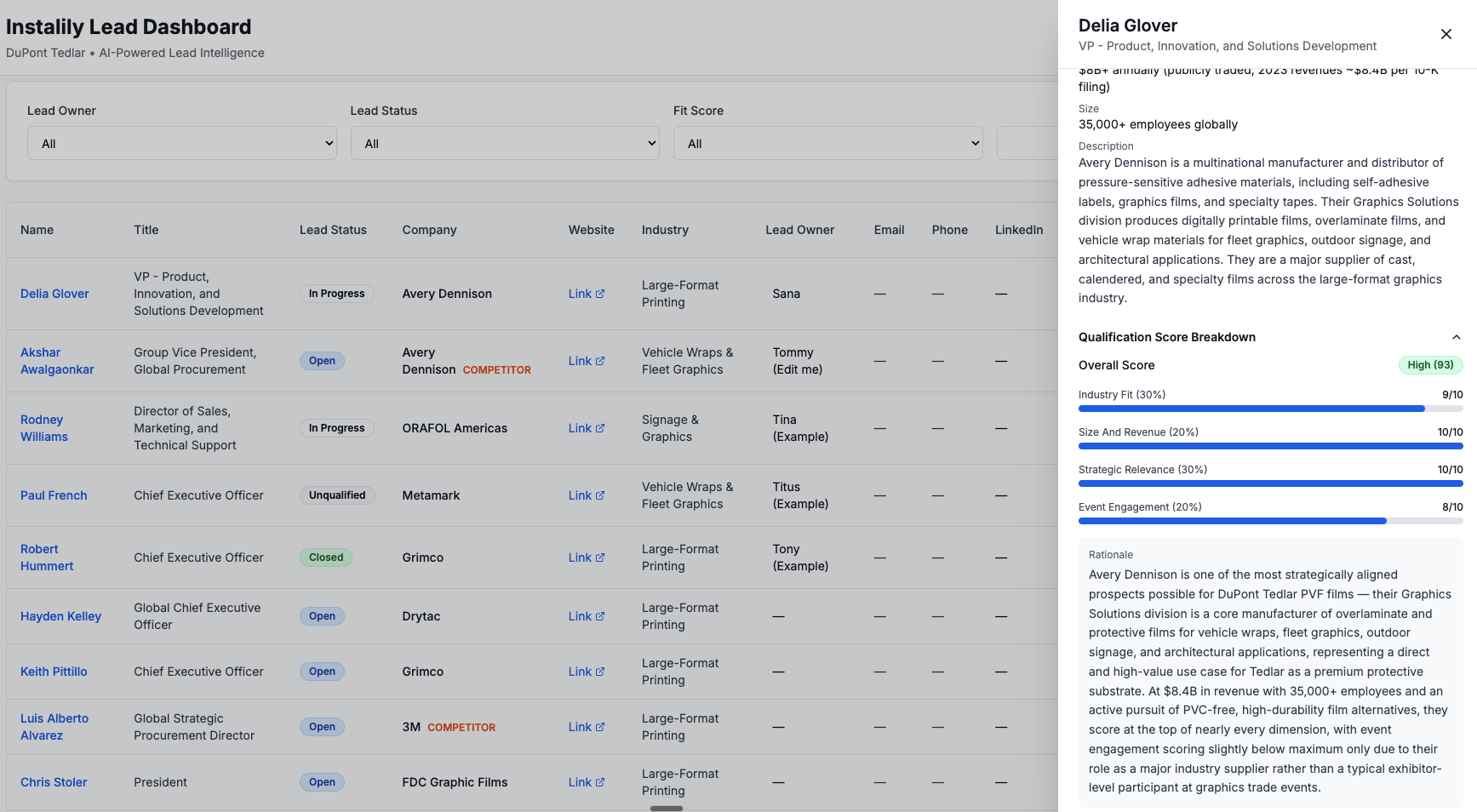Collapse the Qualification Score Breakdown section

coord(1457,336)
